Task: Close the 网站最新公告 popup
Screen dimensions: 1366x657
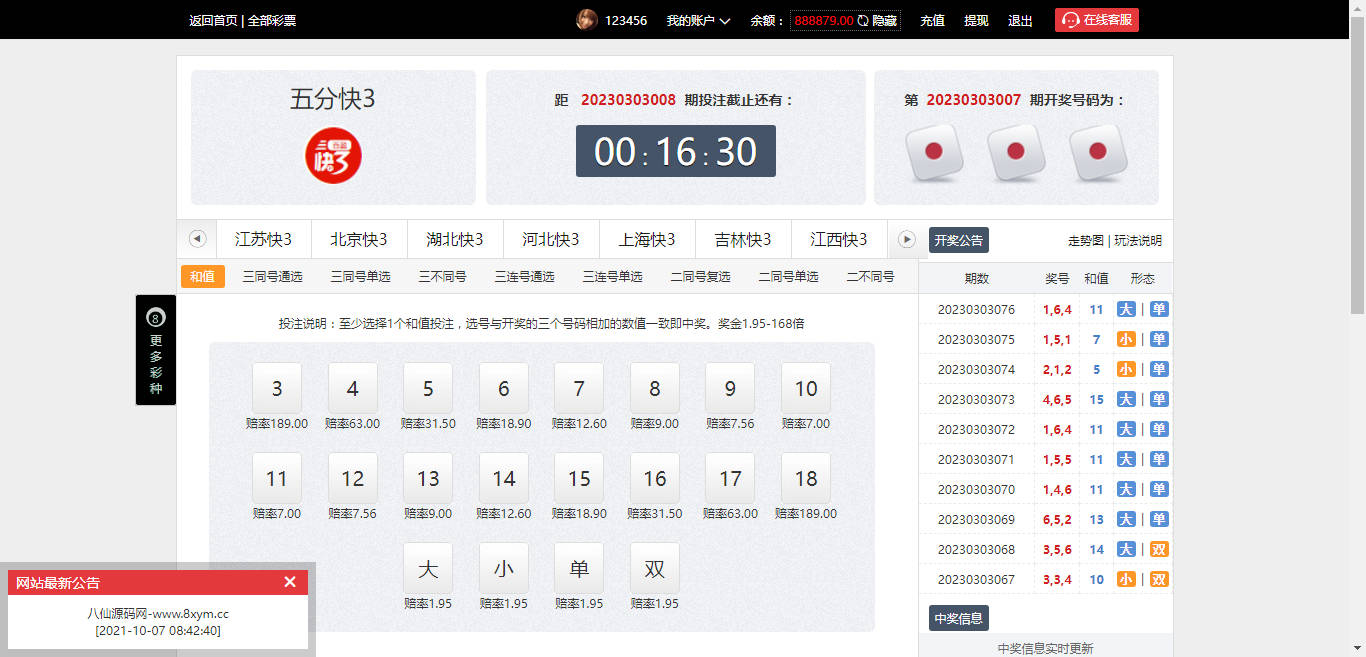Action: click(290, 582)
